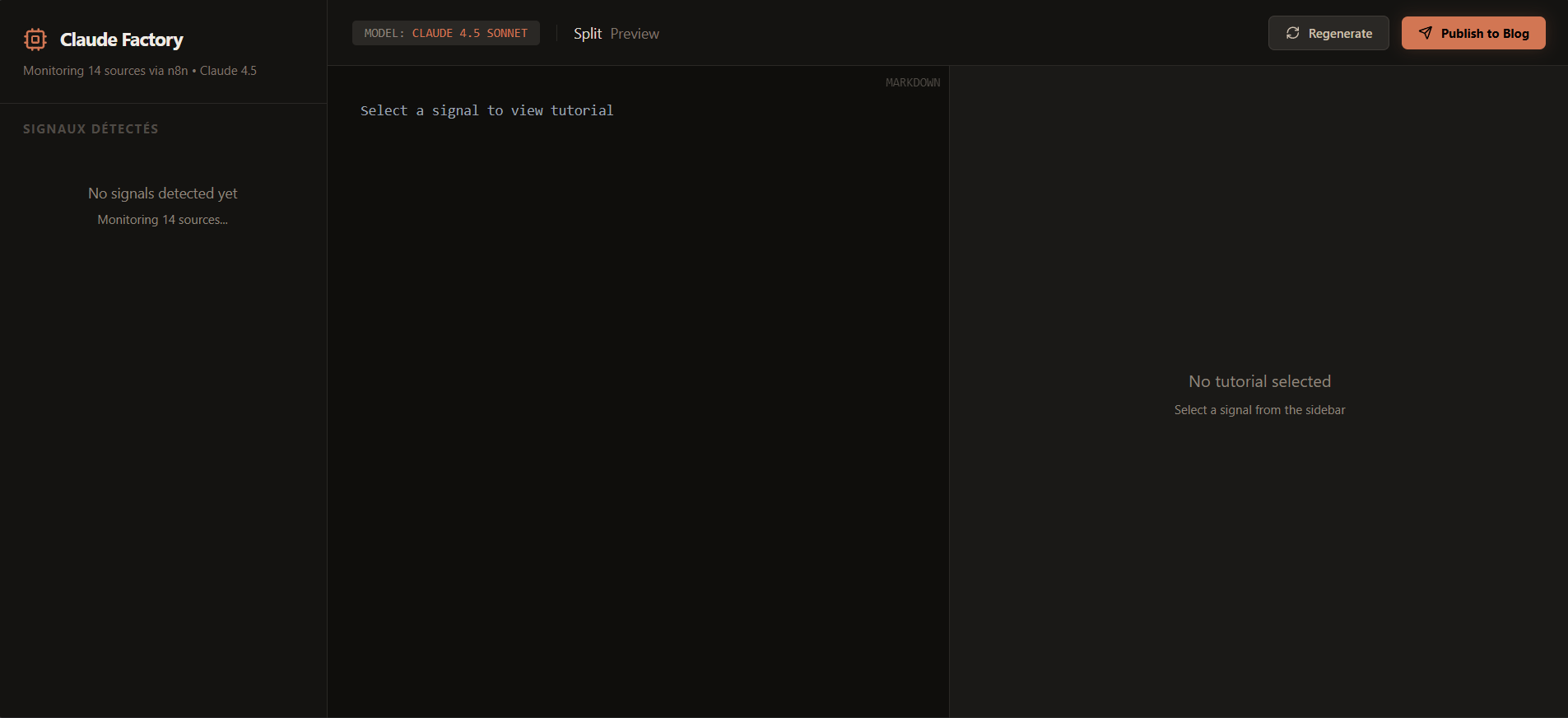Click 'Select a signal from the sidebar' hint
Image resolution: width=1568 pixels, height=718 pixels.
pos(1259,410)
